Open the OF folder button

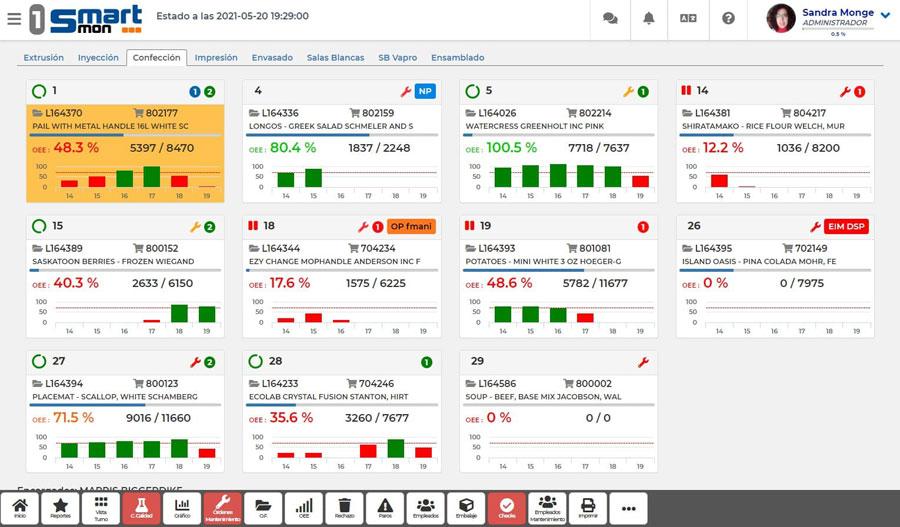point(263,508)
